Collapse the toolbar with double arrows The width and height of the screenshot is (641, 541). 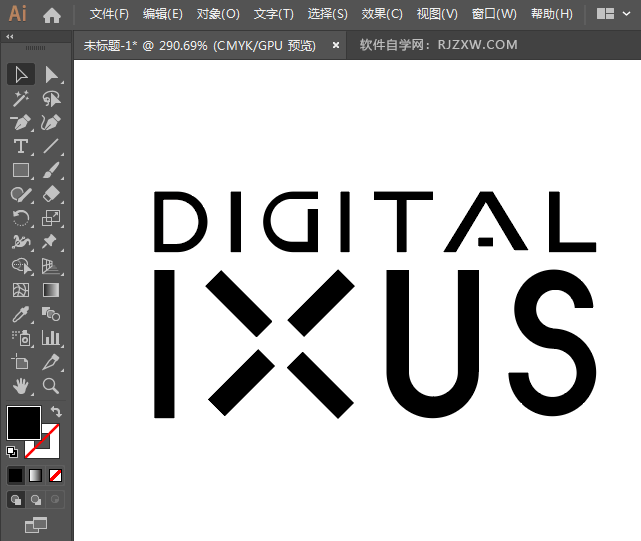click(x=10, y=36)
